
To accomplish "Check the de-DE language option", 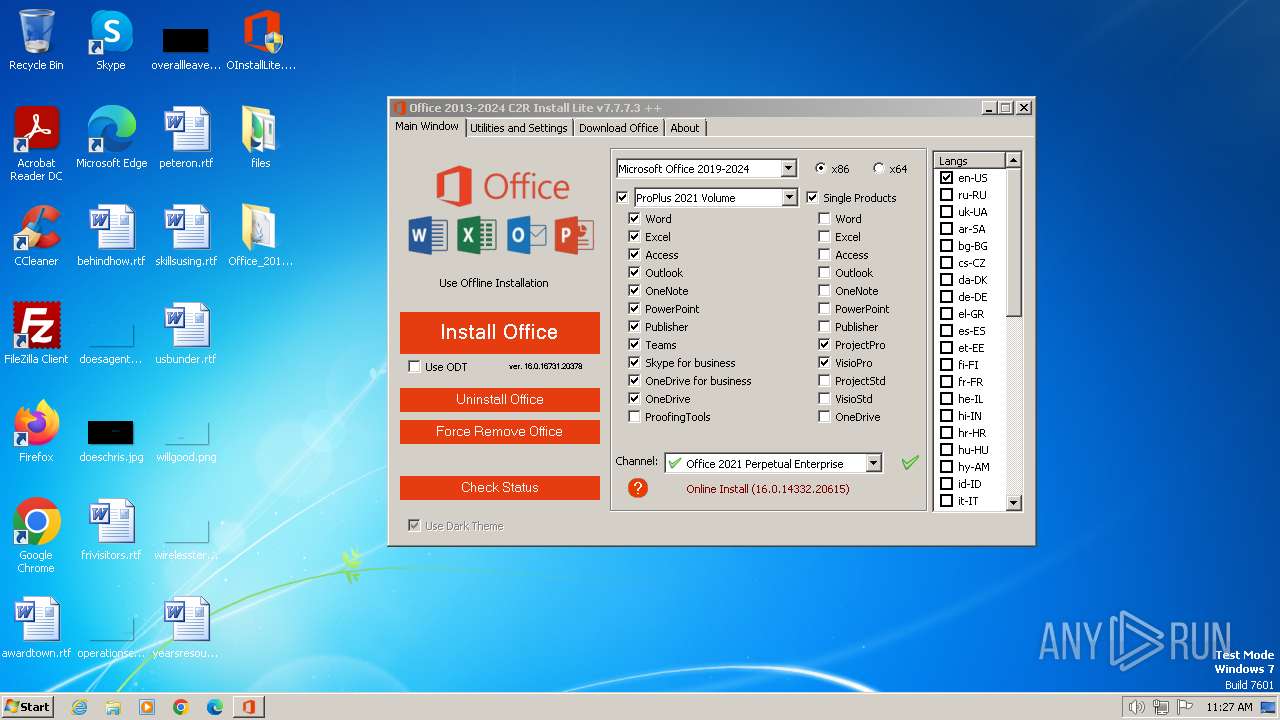I will pos(946,297).
